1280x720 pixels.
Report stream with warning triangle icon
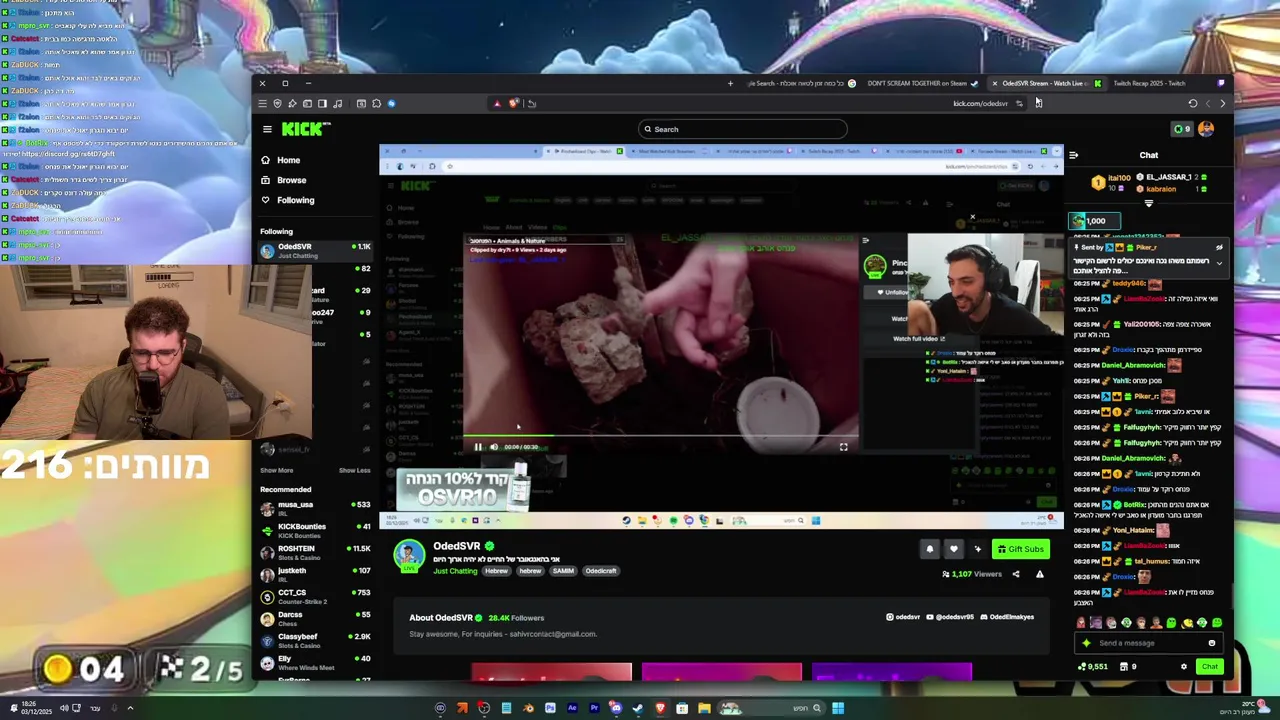1039,574
